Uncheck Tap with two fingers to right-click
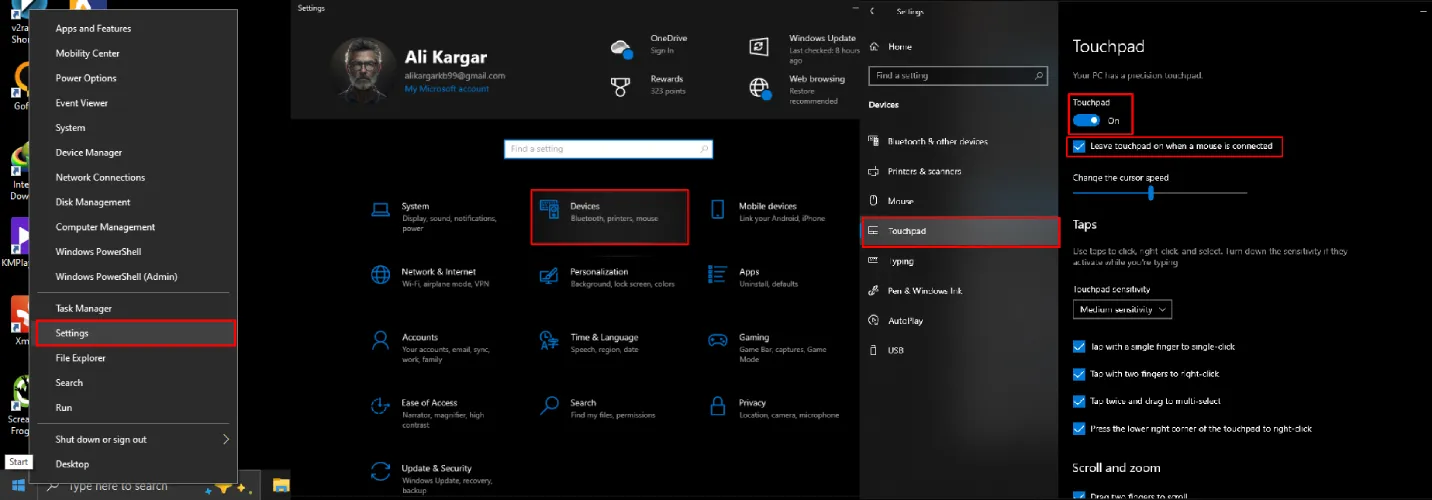 coord(1079,374)
